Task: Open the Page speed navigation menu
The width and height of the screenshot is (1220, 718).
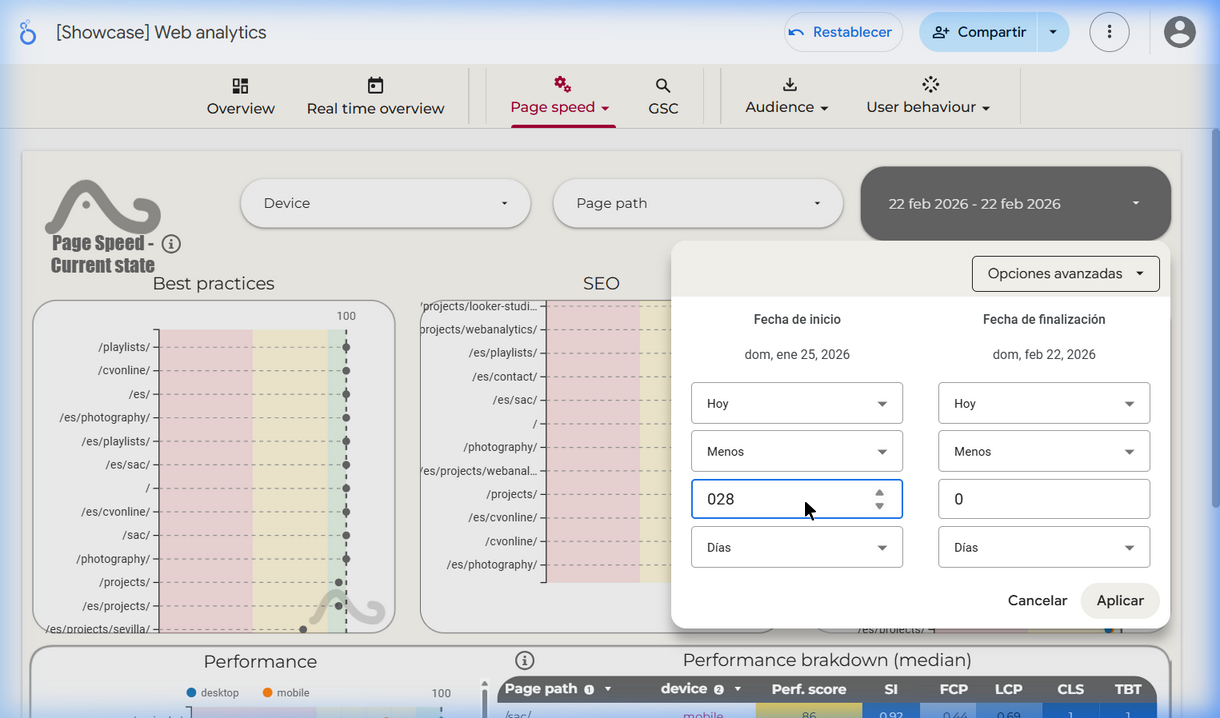Action: [x=560, y=97]
